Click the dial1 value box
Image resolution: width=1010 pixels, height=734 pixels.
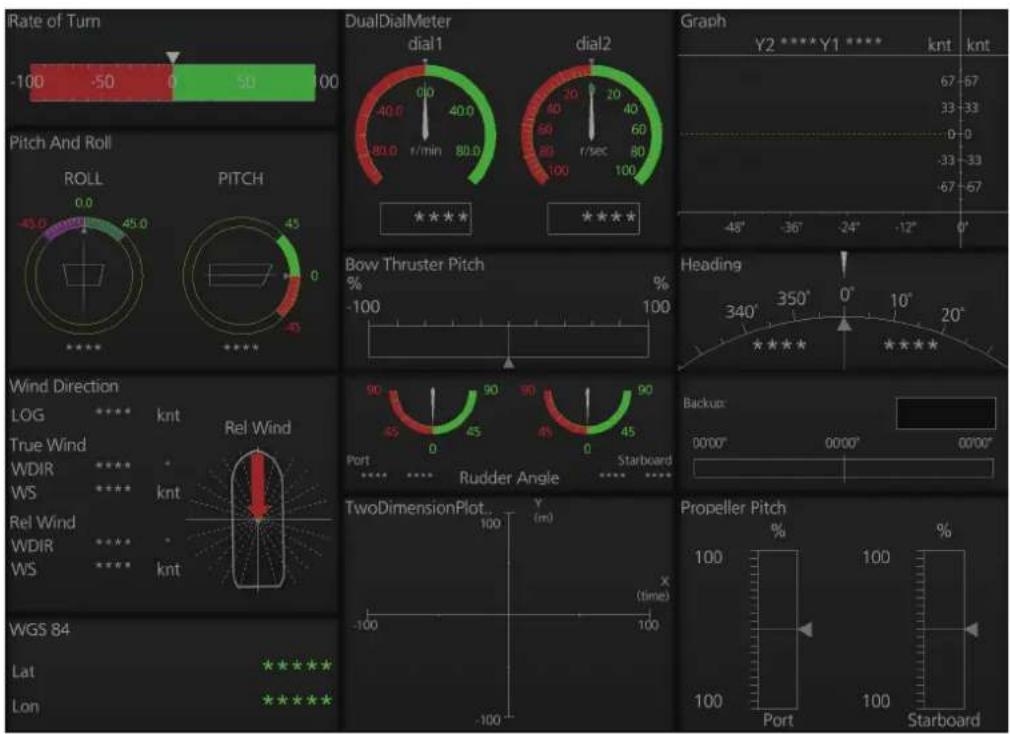point(425,218)
